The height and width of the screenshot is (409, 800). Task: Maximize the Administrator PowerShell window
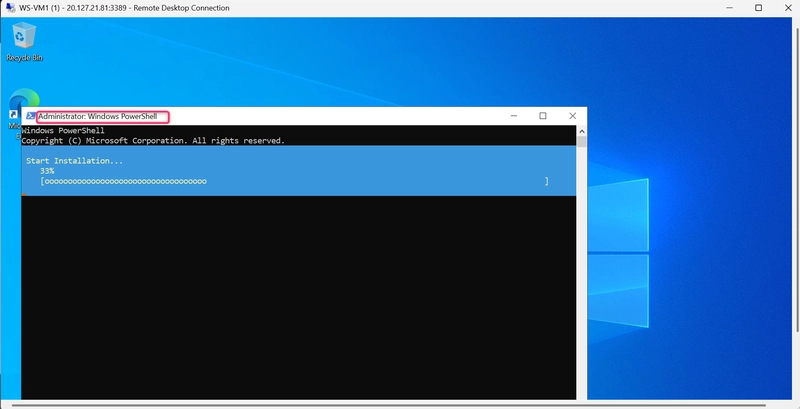(543, 116)
